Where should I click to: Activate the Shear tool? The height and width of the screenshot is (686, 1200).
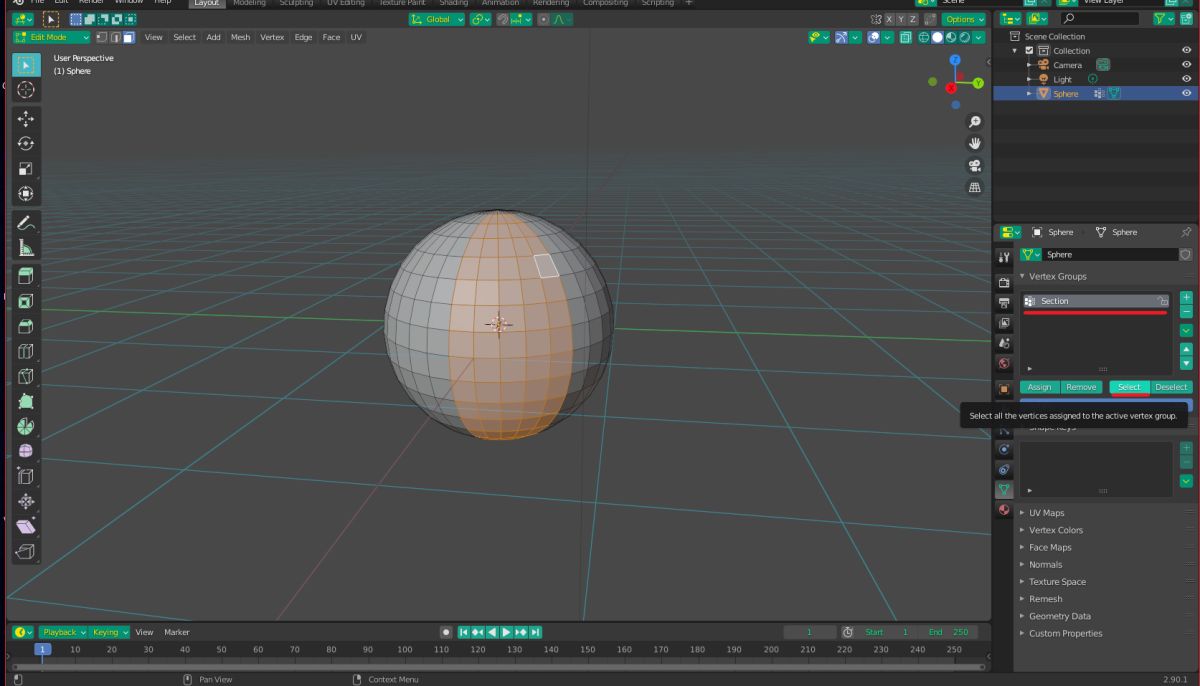pos(26,526)
